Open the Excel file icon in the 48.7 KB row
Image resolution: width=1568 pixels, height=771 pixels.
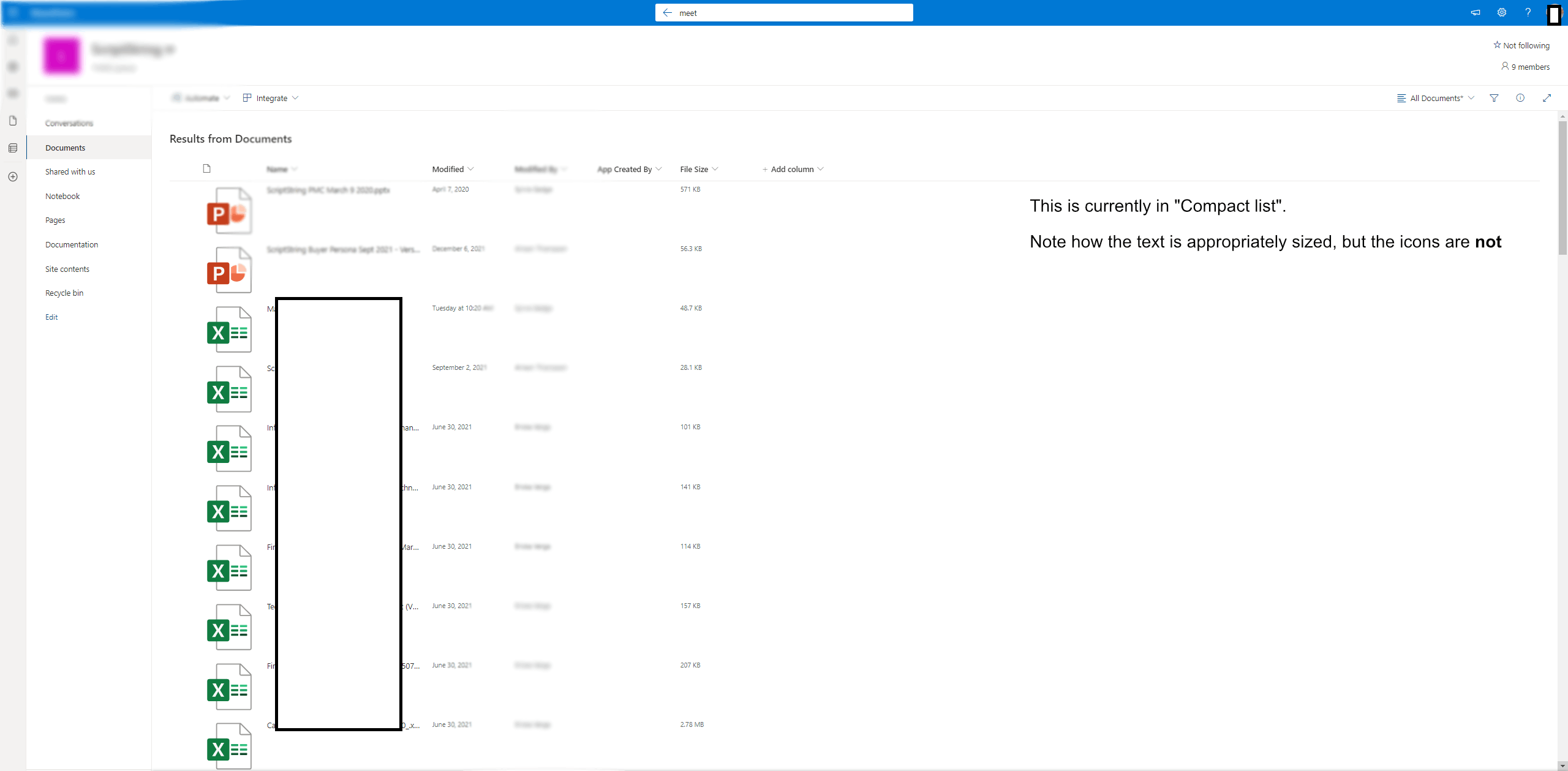coord(229,329)
